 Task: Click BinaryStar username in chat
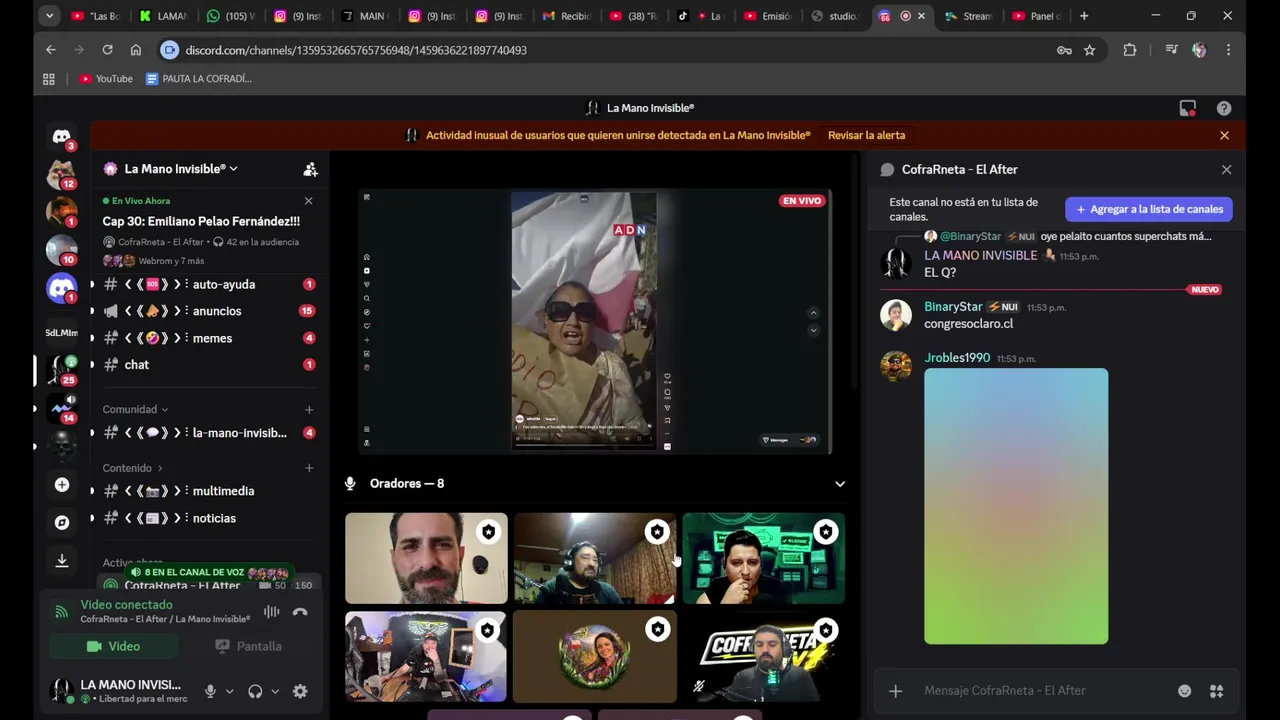[x=953, y=307]
